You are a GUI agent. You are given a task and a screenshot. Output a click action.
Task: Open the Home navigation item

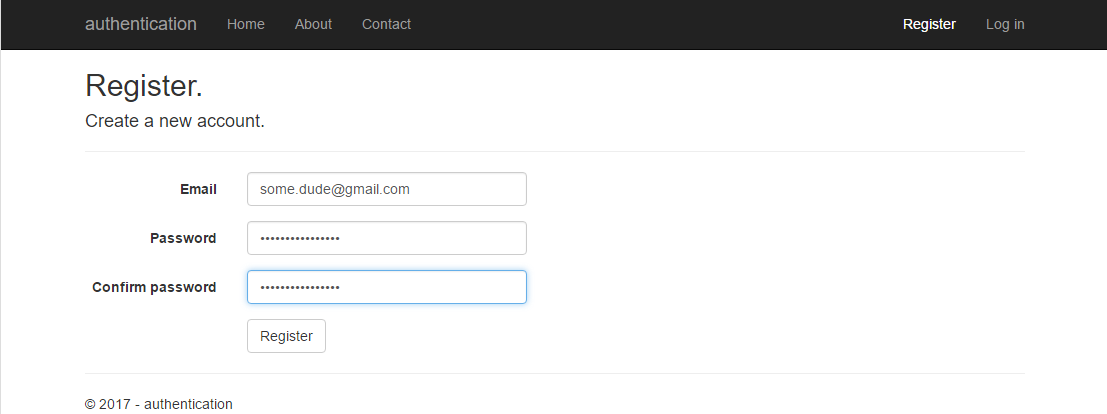(x=246, y=24)
